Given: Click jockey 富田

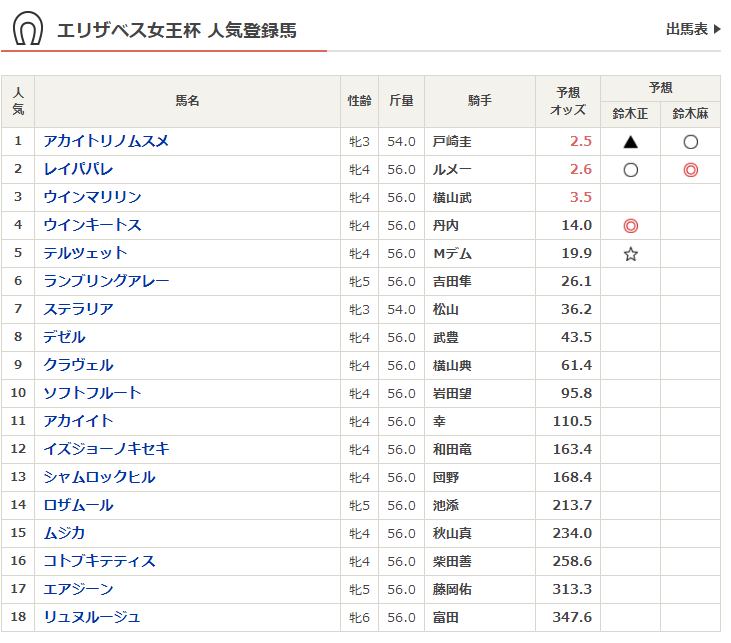Looking at the screenshot, I should click(446, 617).
